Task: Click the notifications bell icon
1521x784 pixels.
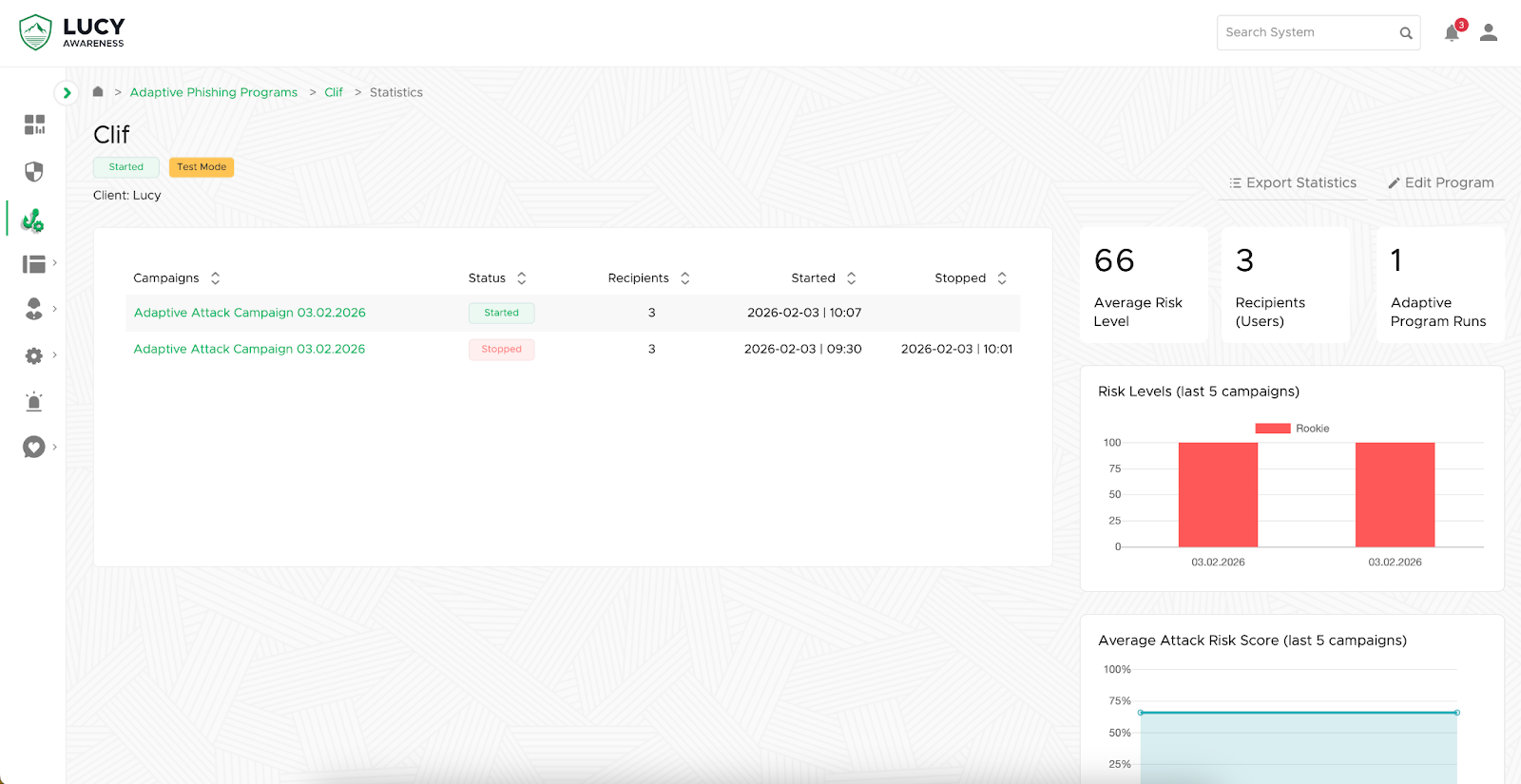Action: (1451, 33)
